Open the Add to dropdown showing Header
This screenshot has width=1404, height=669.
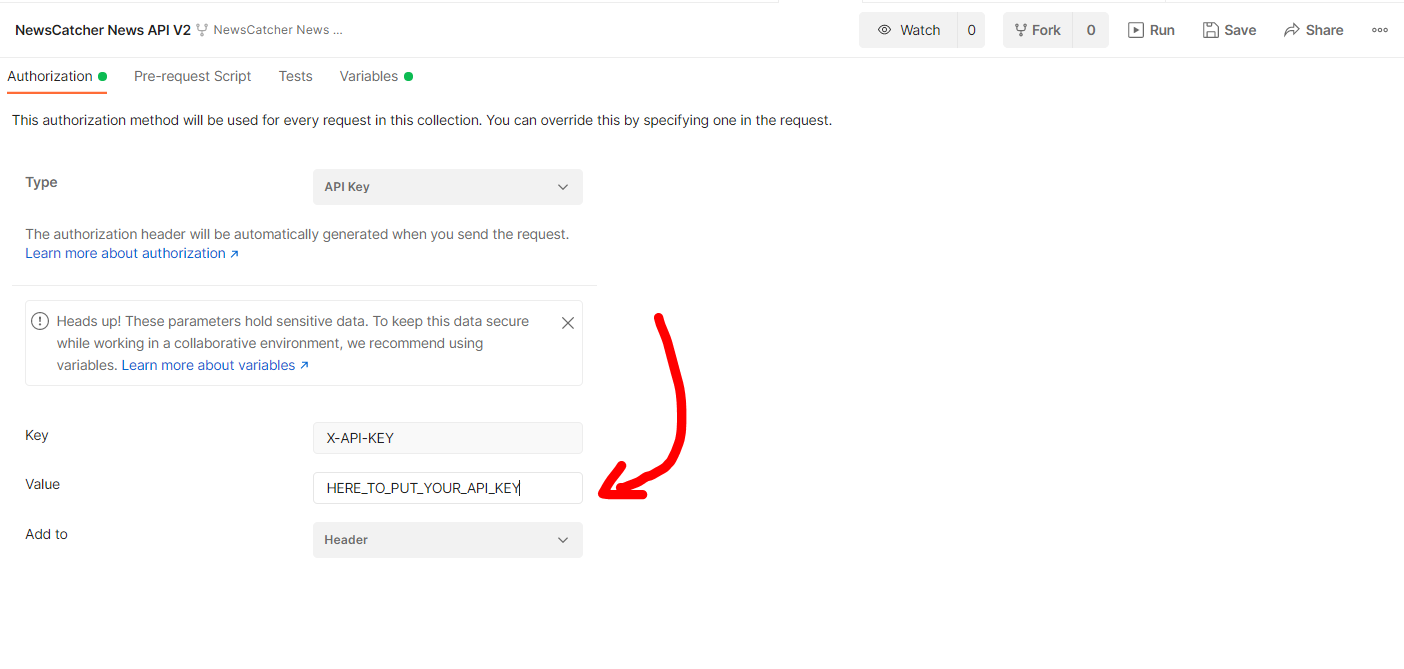(448, 540)
